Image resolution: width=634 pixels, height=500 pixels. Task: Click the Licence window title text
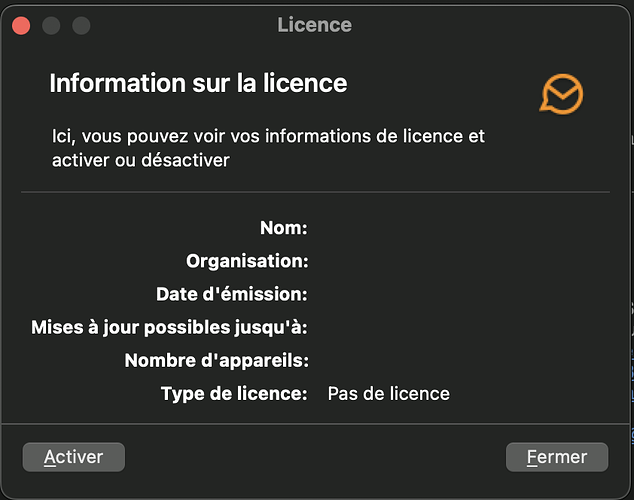click(314, 25)
